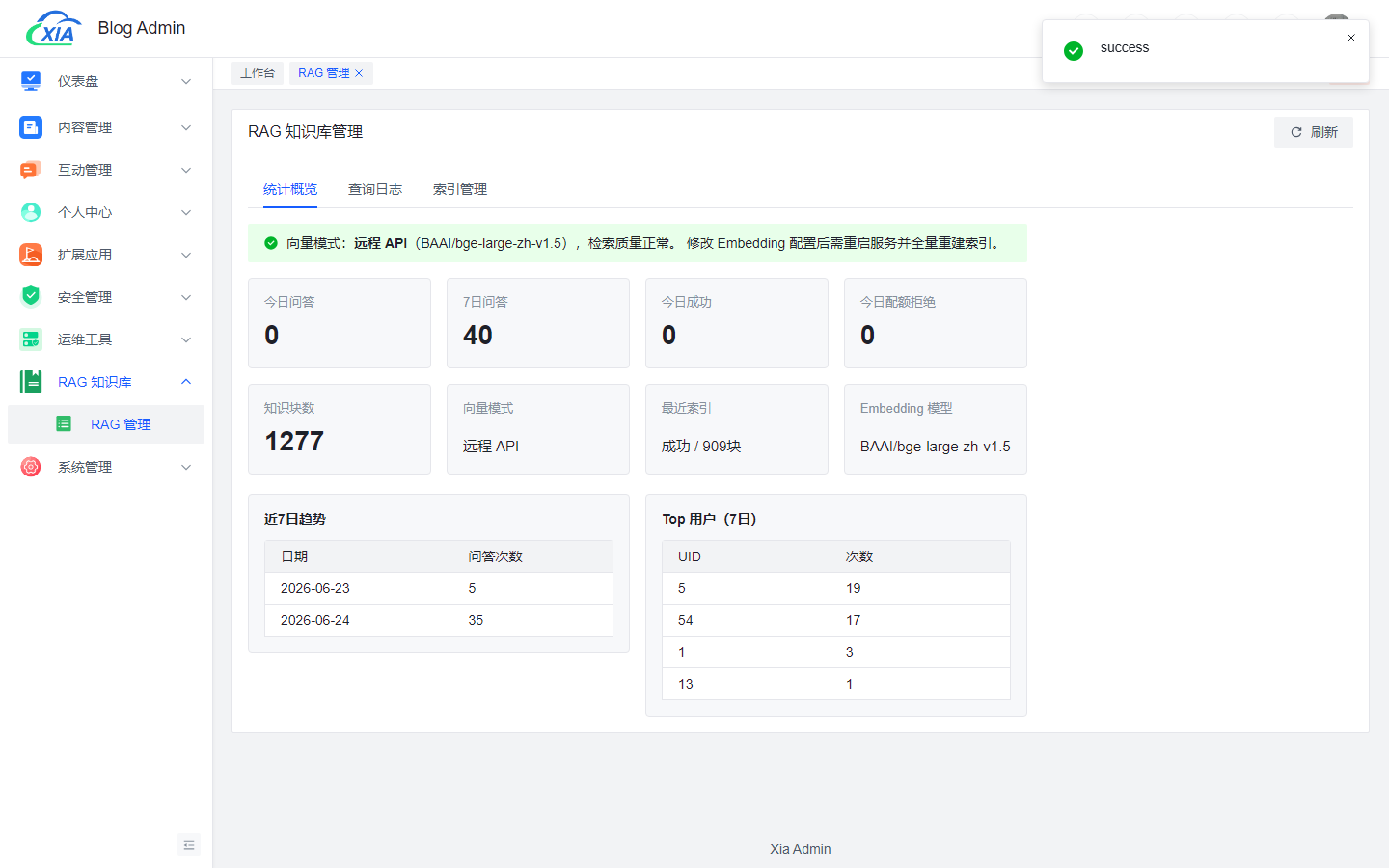Expand the 互动管理 menu chevron
This screenshot has height=868, width=1389.
pos(186,170)
